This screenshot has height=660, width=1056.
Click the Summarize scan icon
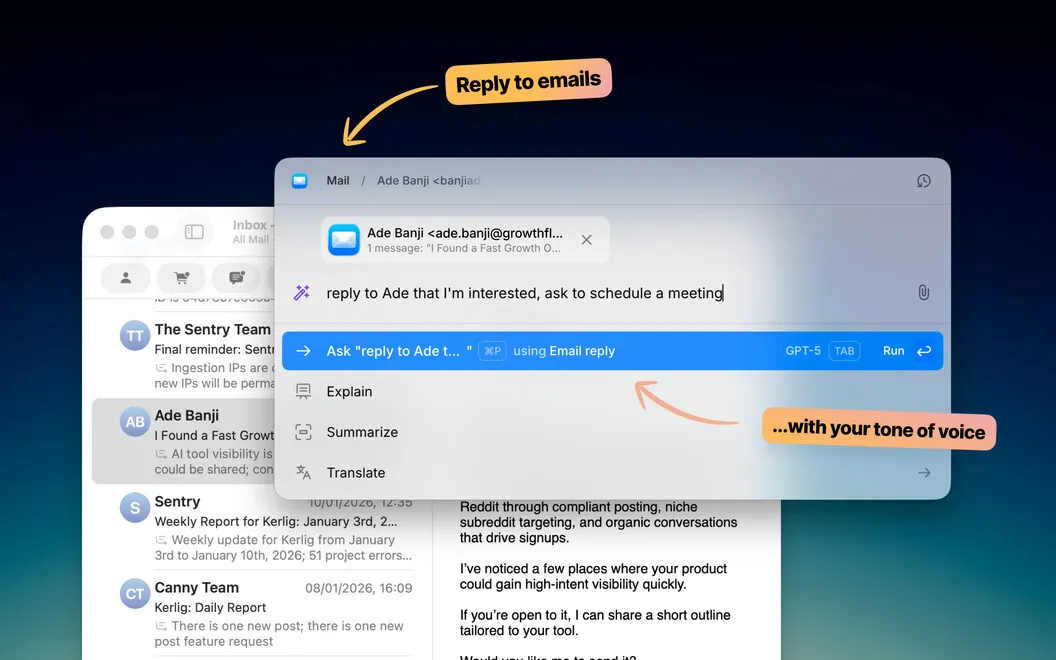(x=303, y=432)
